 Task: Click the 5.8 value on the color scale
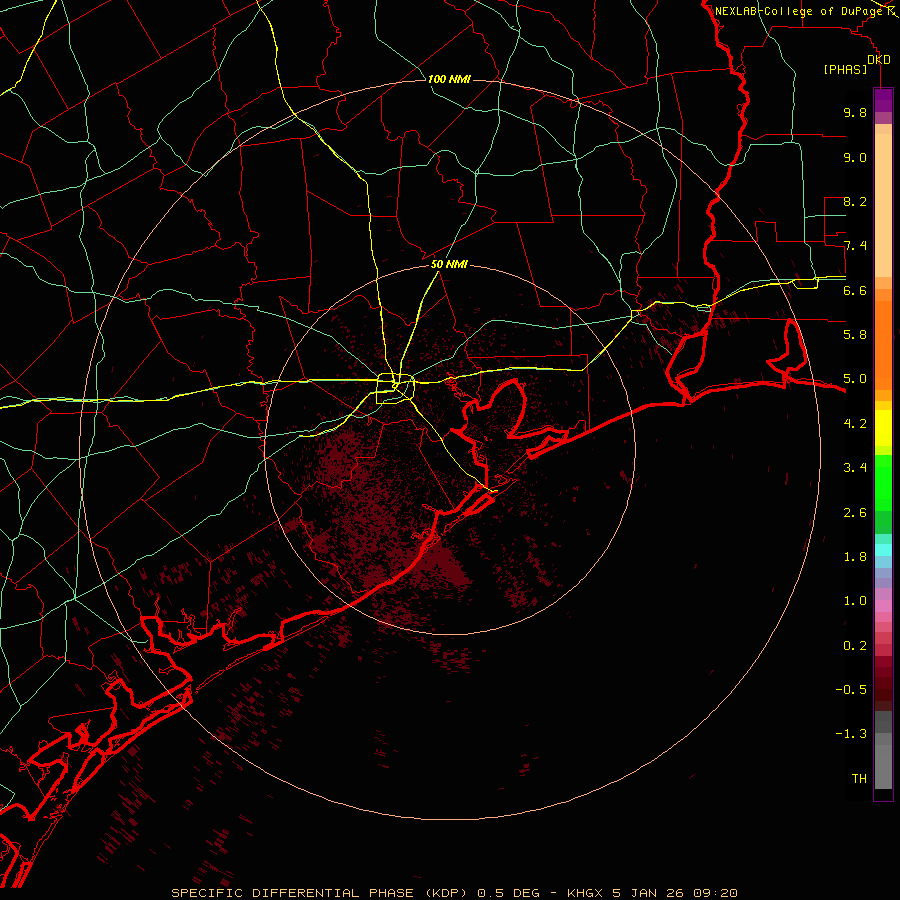tap(855, 335)
